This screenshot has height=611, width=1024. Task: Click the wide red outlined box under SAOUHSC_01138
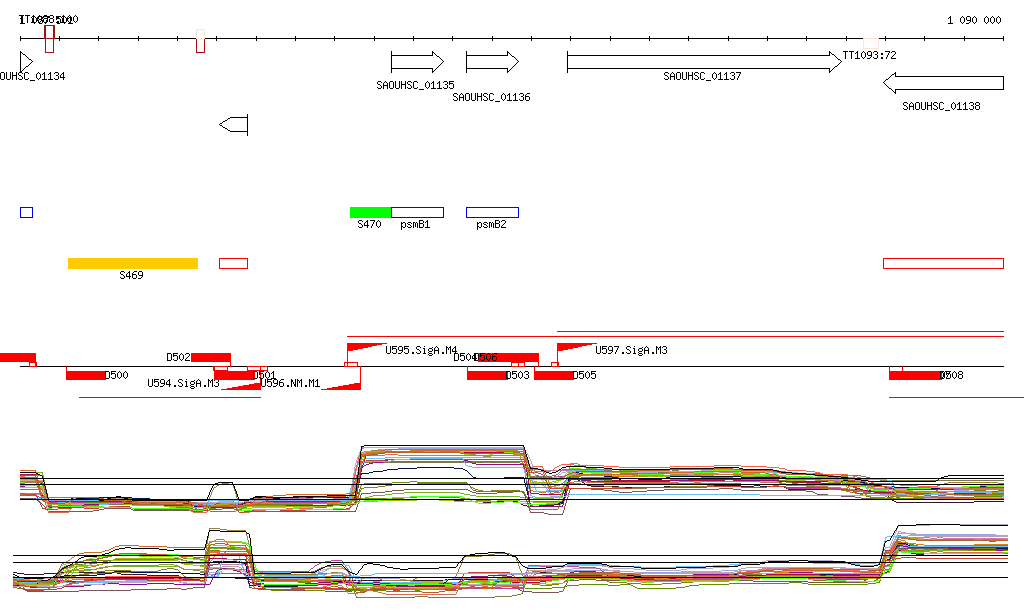pyautogui.click(x=943, y=263)
